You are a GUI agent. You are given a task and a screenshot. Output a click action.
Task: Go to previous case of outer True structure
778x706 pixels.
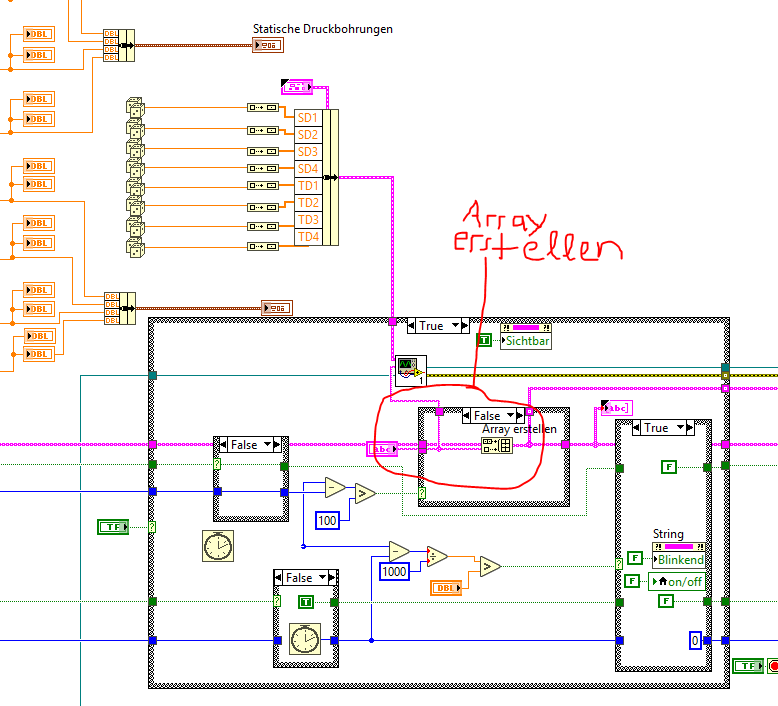point(411,325)
